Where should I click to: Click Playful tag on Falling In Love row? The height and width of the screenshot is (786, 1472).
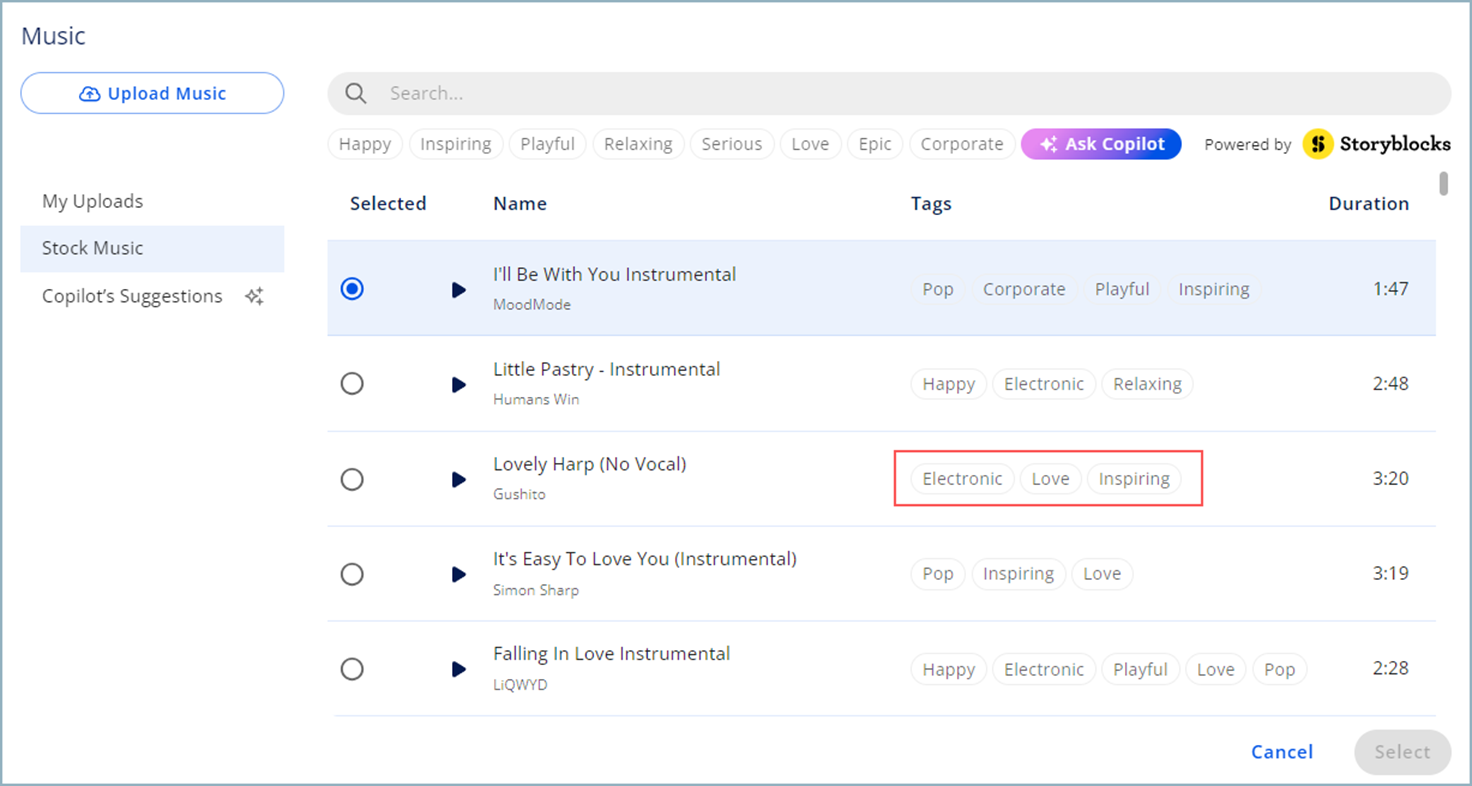pyautogui.click(x=1140, y=669)
